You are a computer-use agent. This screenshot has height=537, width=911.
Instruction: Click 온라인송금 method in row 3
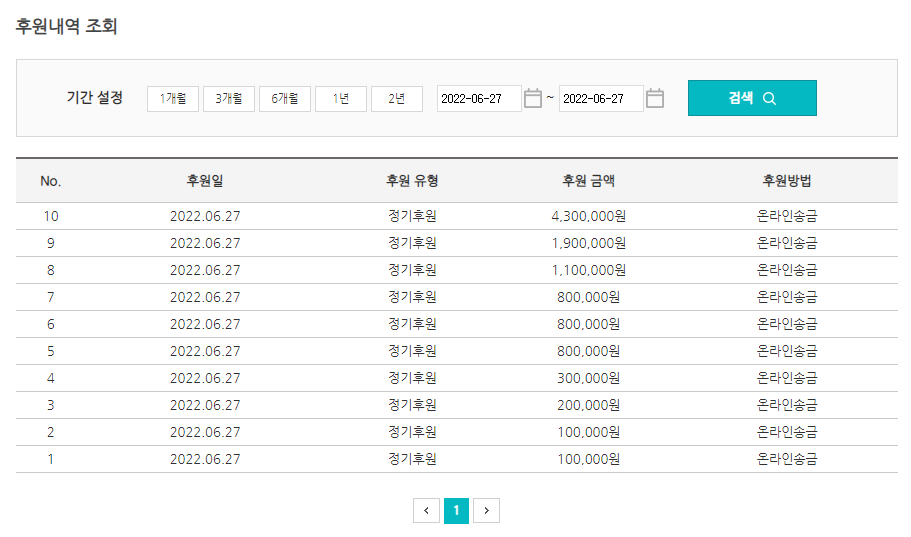pyautogui.click(x=787, y=405)
